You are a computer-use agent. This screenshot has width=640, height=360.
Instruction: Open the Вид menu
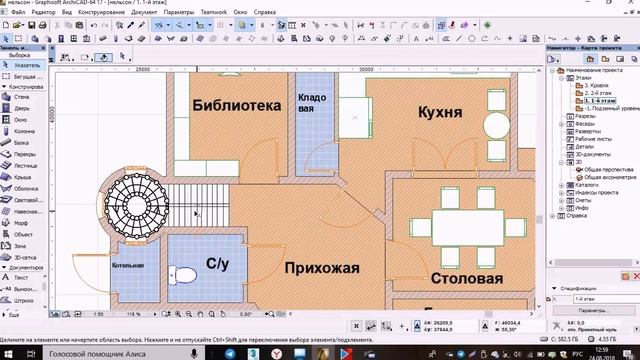[67, 12]
